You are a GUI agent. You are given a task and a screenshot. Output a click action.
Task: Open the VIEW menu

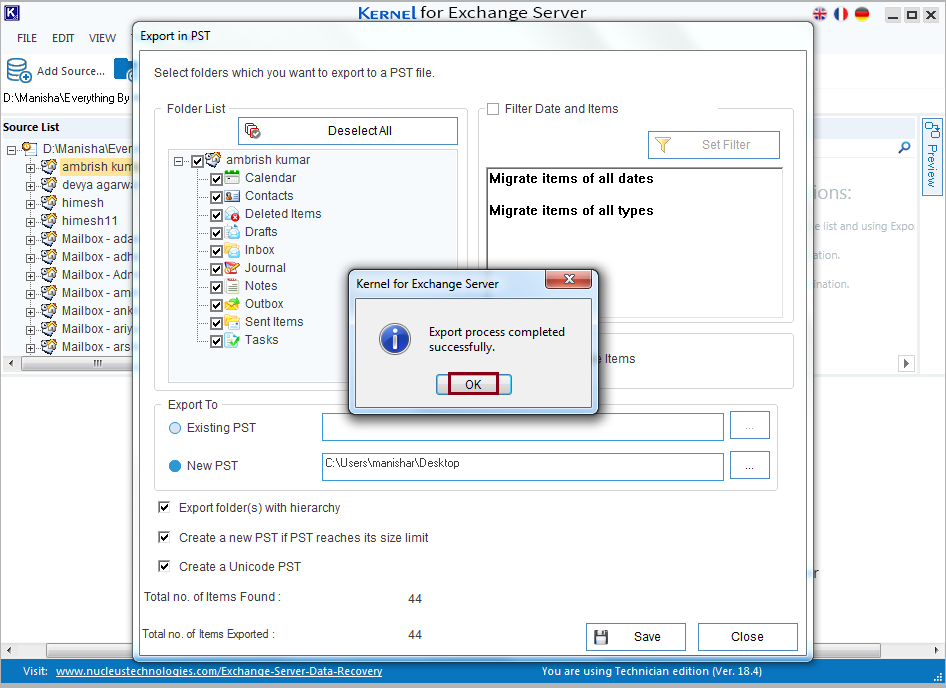pyautogui.click(x=102, y=38)
